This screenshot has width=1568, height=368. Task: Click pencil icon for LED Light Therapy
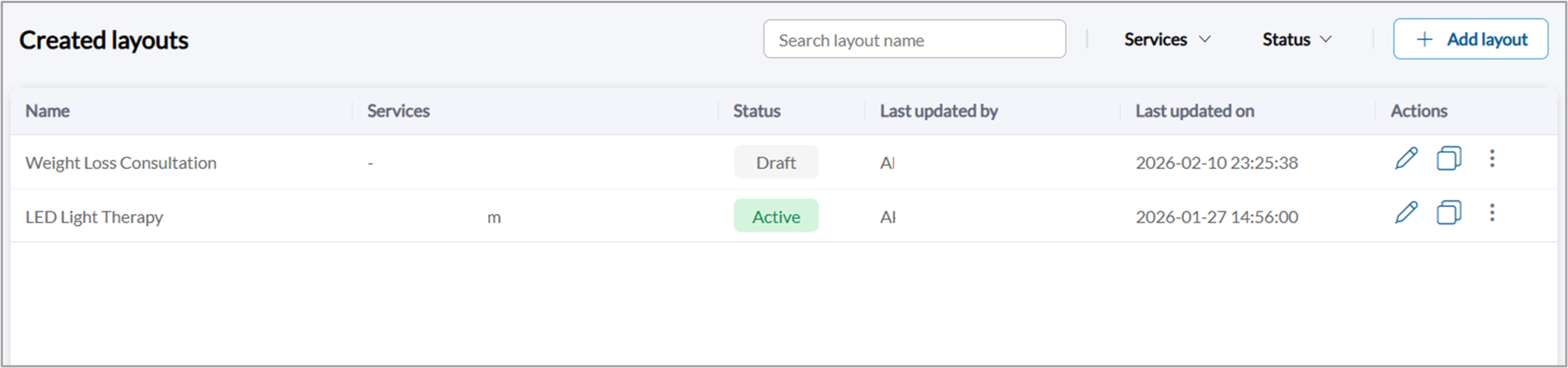tap(1406, 213)
